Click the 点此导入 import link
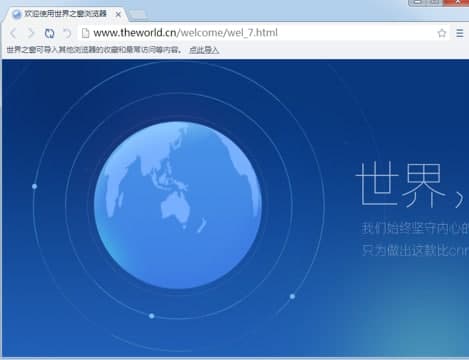 pyautogui.click(x=204, y=50)
